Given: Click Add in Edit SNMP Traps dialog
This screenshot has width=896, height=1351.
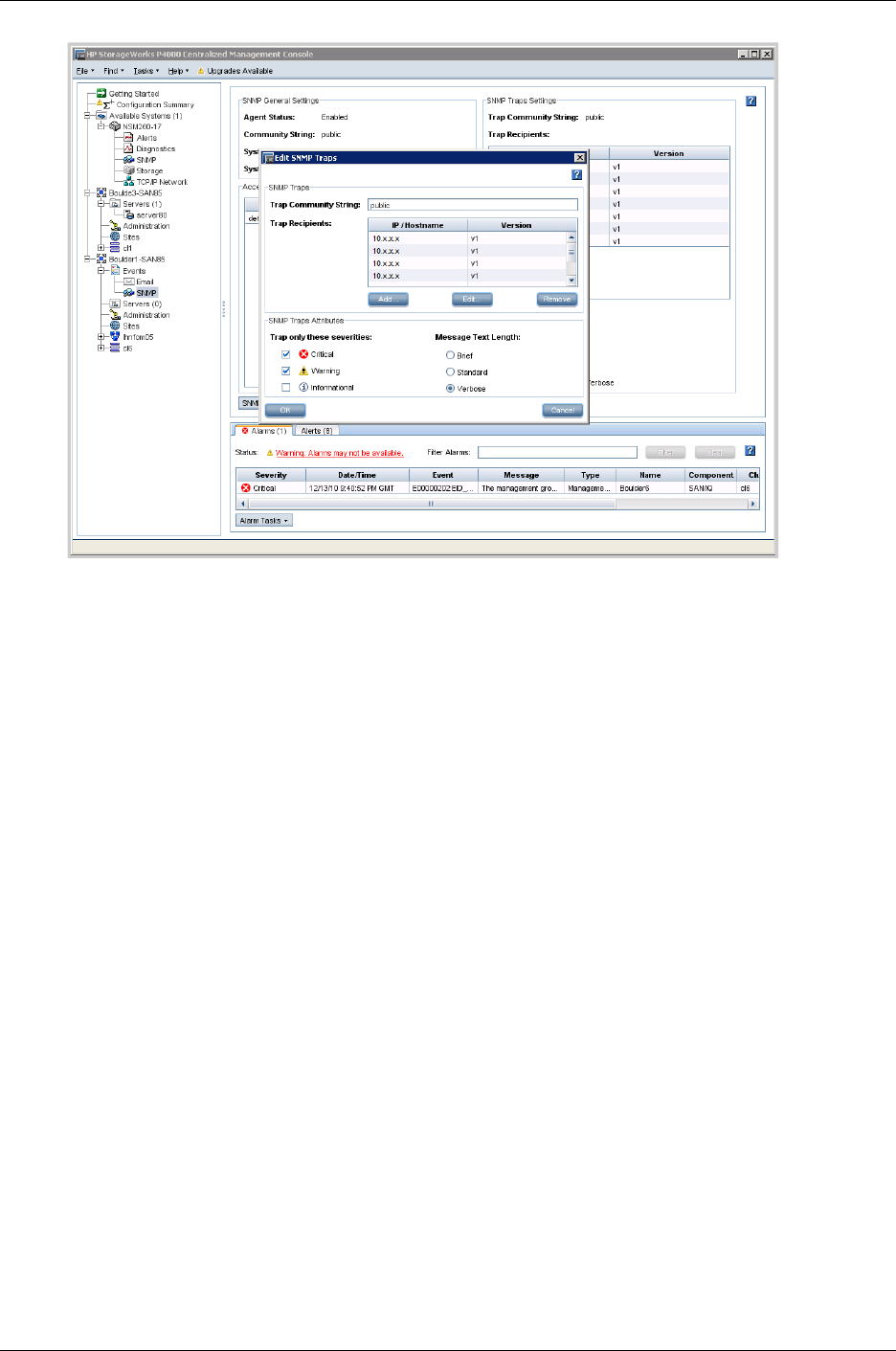Looking at the screenshot, I should [388, 300].
